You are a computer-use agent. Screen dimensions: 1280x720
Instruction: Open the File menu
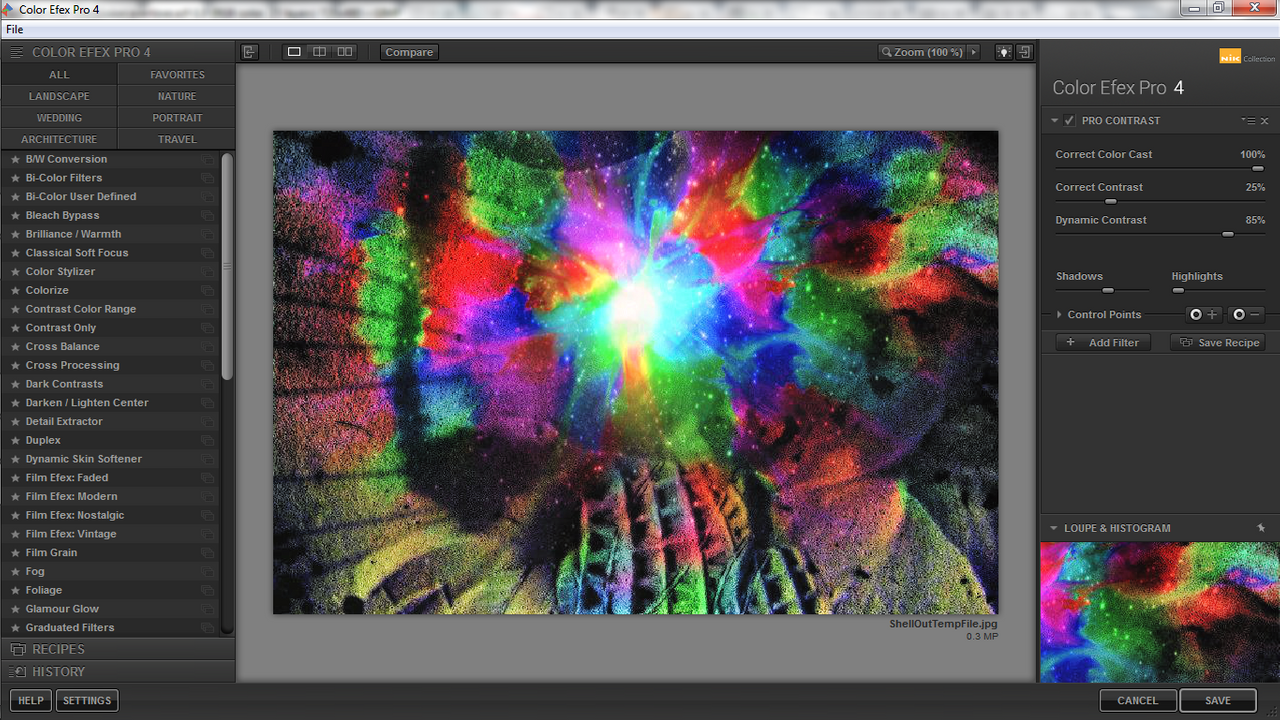(14, 30)
